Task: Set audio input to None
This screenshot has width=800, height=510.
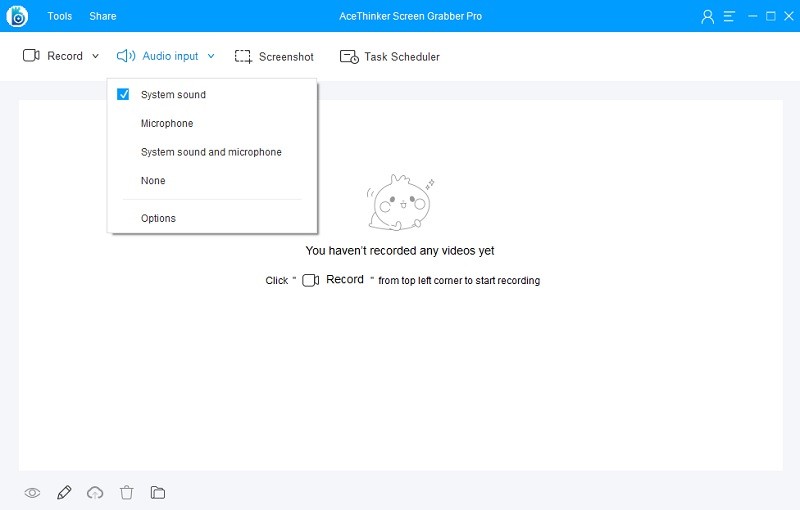Action: pyautogui.click(x=153, y=181)
